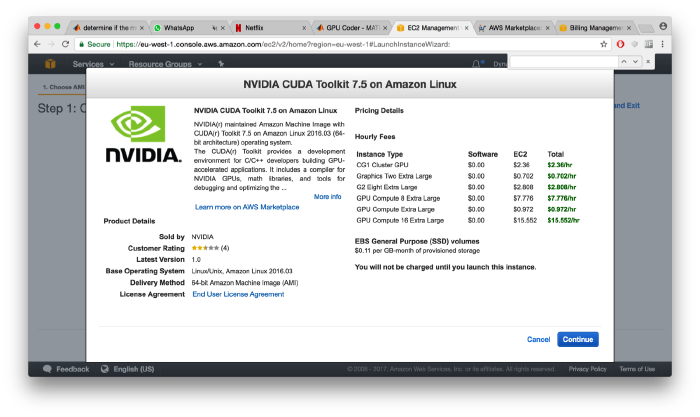The width and height of the screenshot is (700, 417).
Task: Open the notifications bell icon
Action: 476,64
